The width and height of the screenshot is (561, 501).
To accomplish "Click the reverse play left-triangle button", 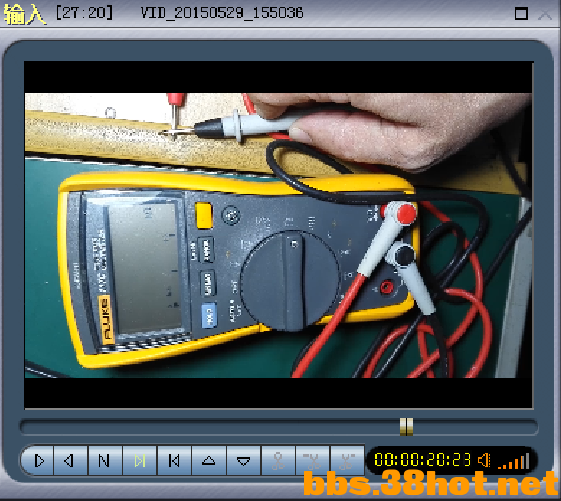I will click(x=70, y=461).
